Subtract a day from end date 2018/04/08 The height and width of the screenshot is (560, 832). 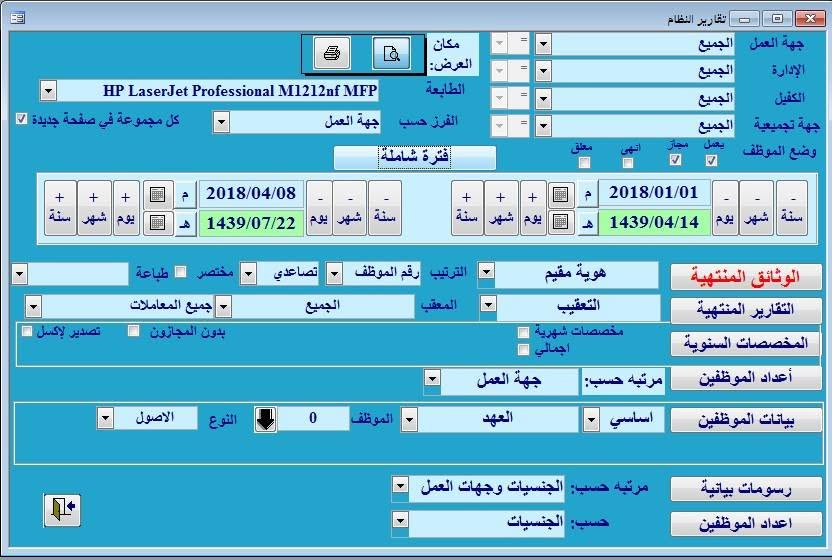(x=319, y=208)
